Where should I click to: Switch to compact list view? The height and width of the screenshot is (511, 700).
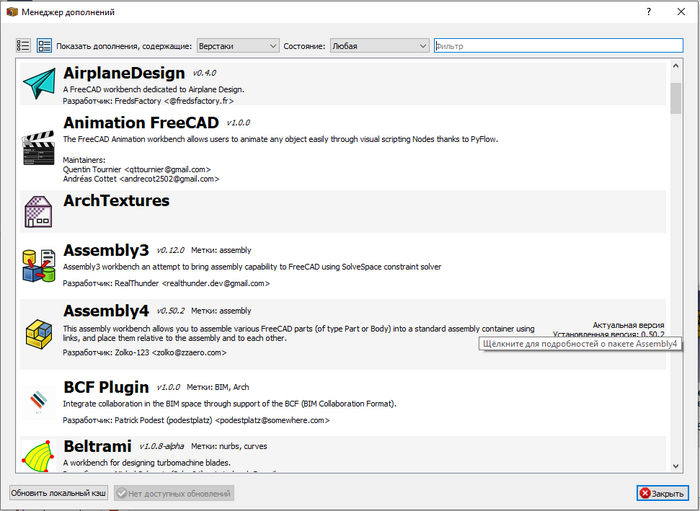[24, 46]
